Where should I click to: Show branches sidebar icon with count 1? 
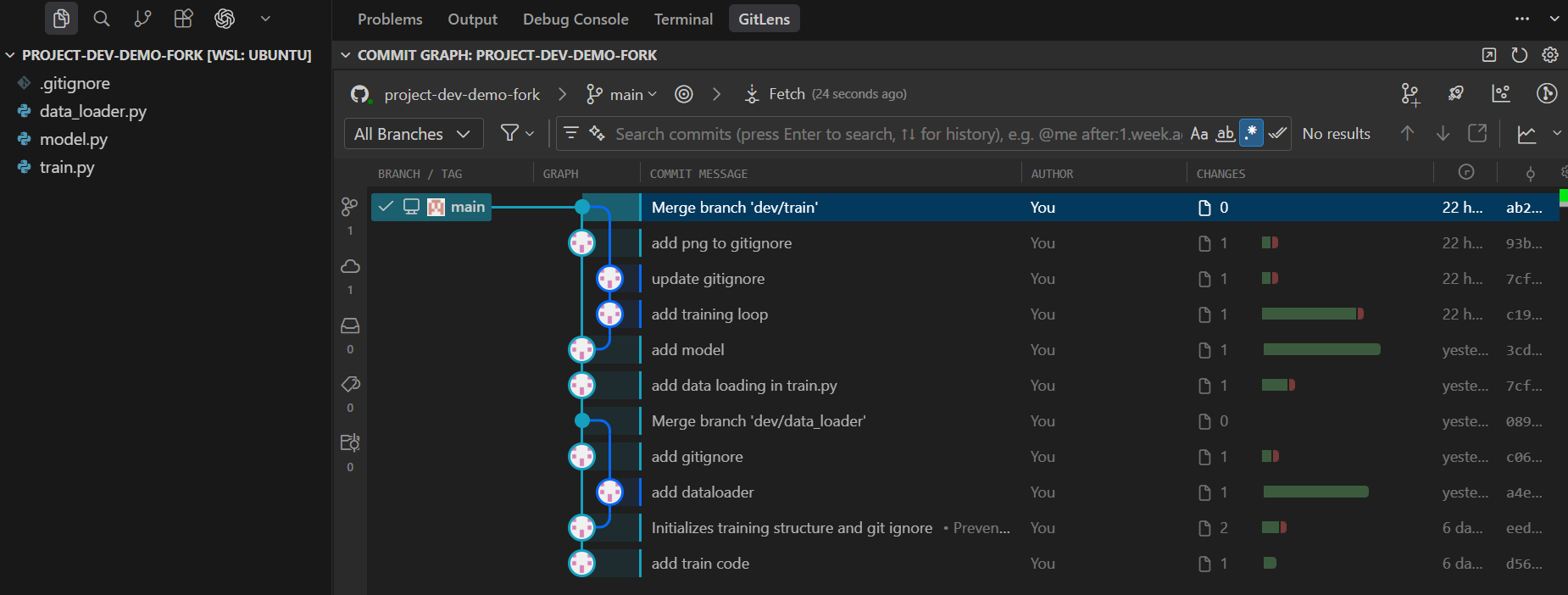coord(350,207)
